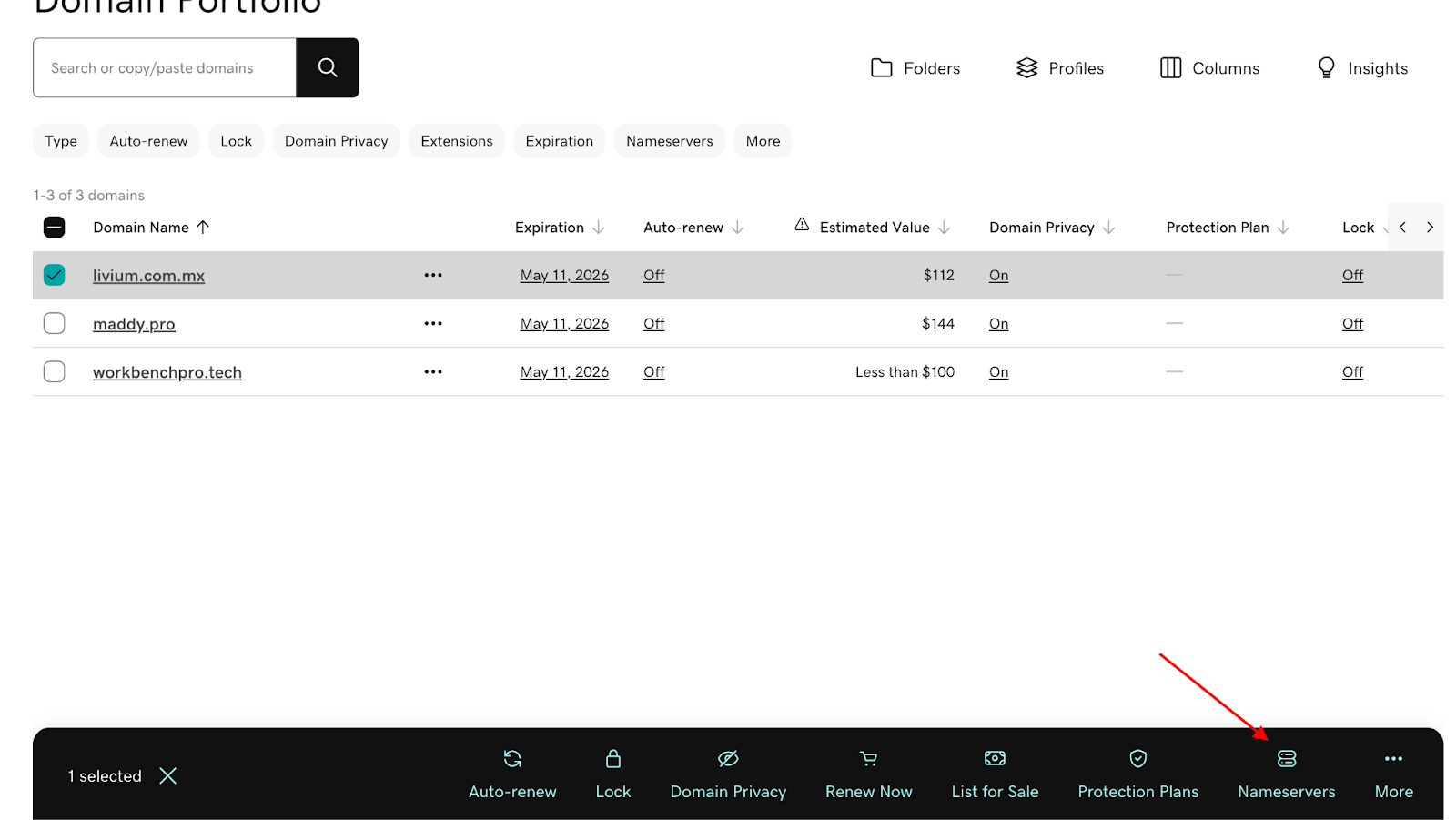Viewport: 1456px width, 820px height.
Task: Check the workbenchpro.tech checkbox
Action: tap(55, 371)
